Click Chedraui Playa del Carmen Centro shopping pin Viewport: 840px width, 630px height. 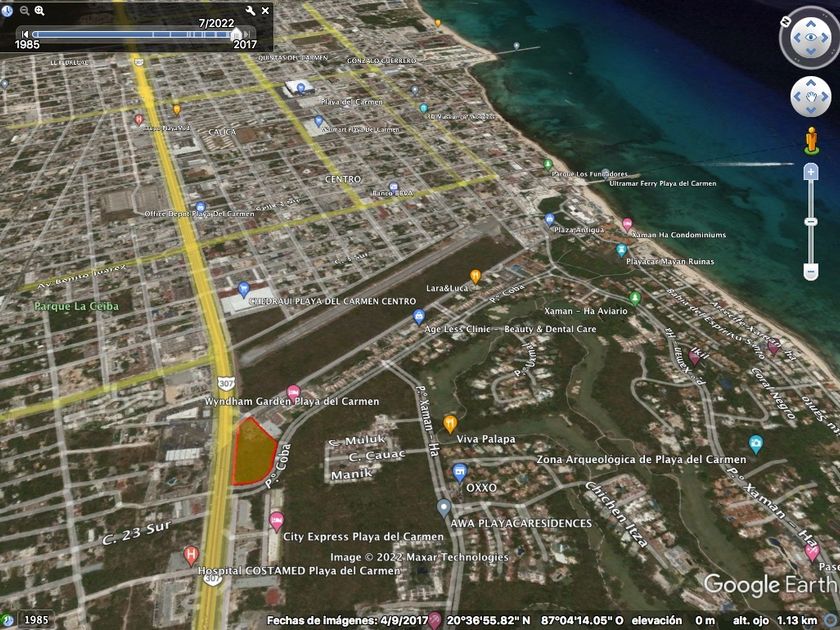(244, 289)
